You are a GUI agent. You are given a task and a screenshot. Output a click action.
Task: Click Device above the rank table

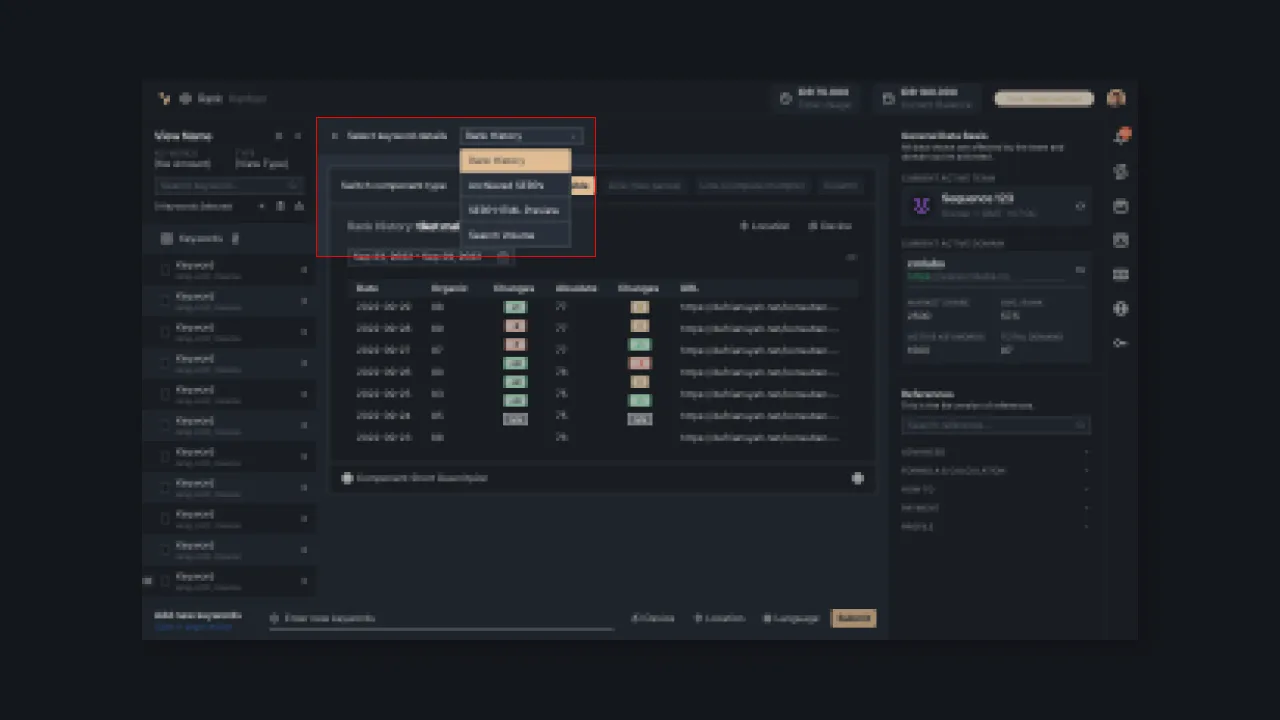830,226
